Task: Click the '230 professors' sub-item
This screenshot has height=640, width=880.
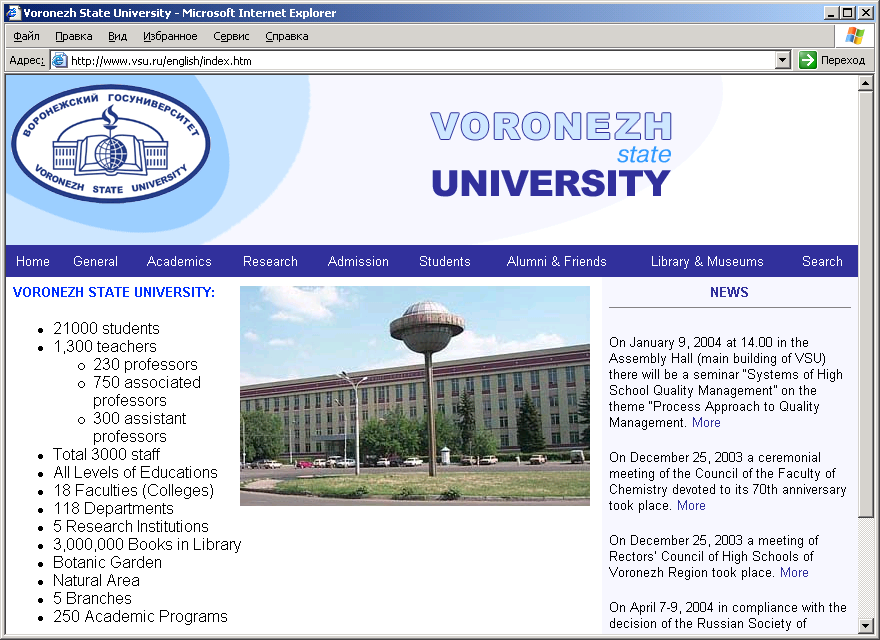Action: click(145, 364)
